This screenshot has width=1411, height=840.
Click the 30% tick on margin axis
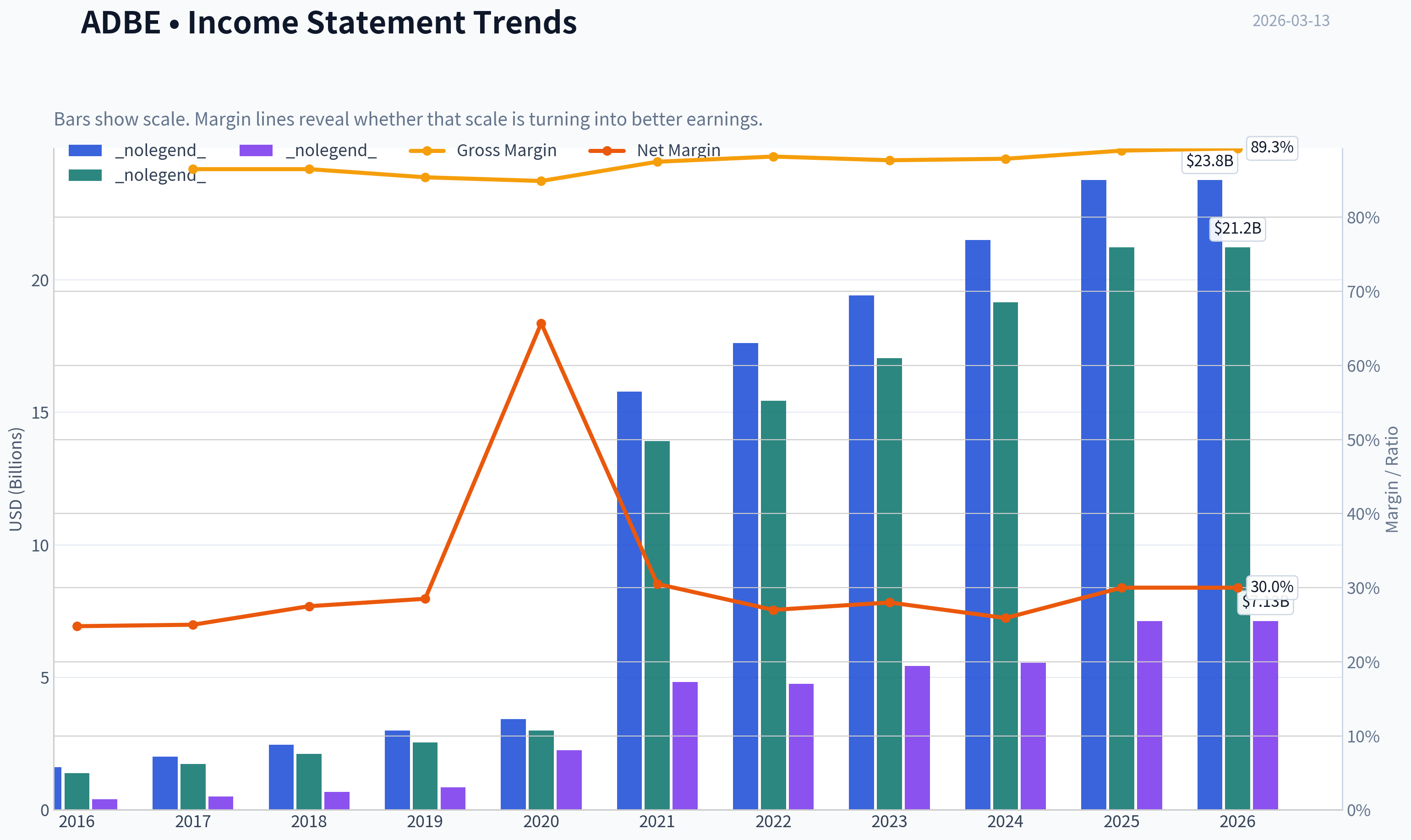[1363, 589]
